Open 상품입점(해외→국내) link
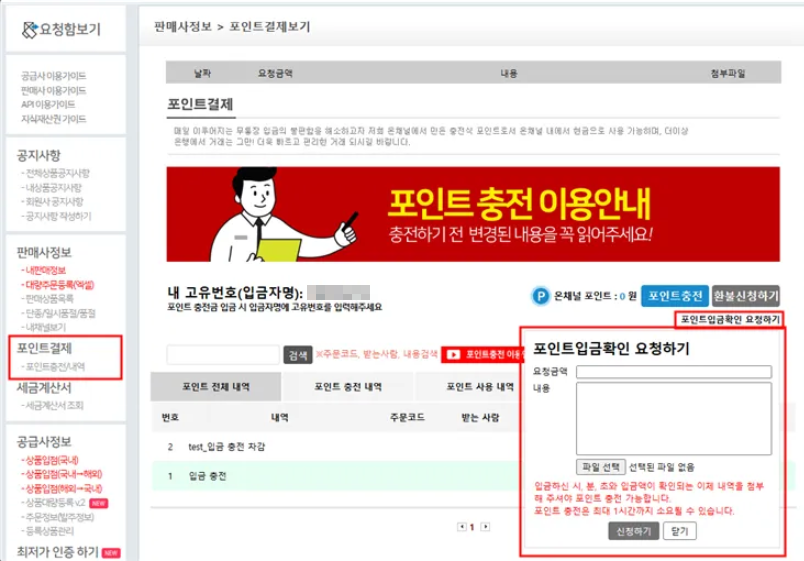Viewport: 804px width, 561px height. [x=62, y=488]
